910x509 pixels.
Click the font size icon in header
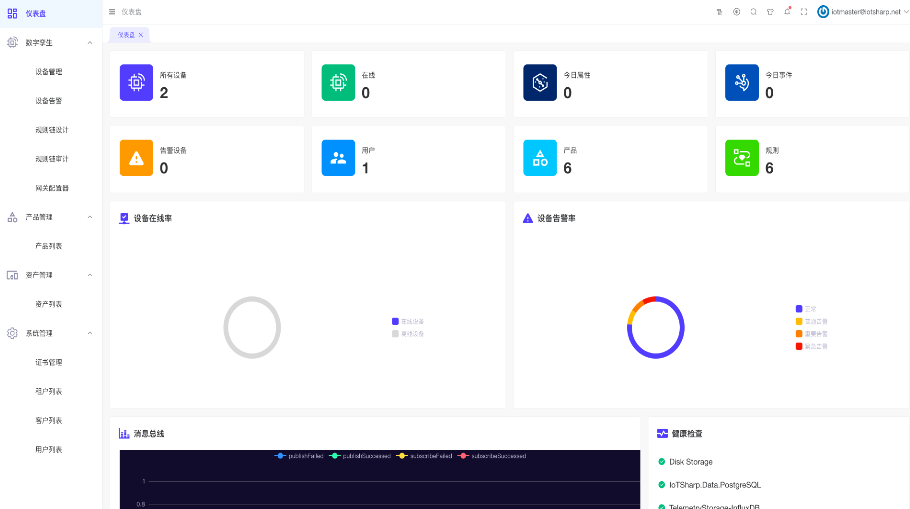tap(719, 12)
